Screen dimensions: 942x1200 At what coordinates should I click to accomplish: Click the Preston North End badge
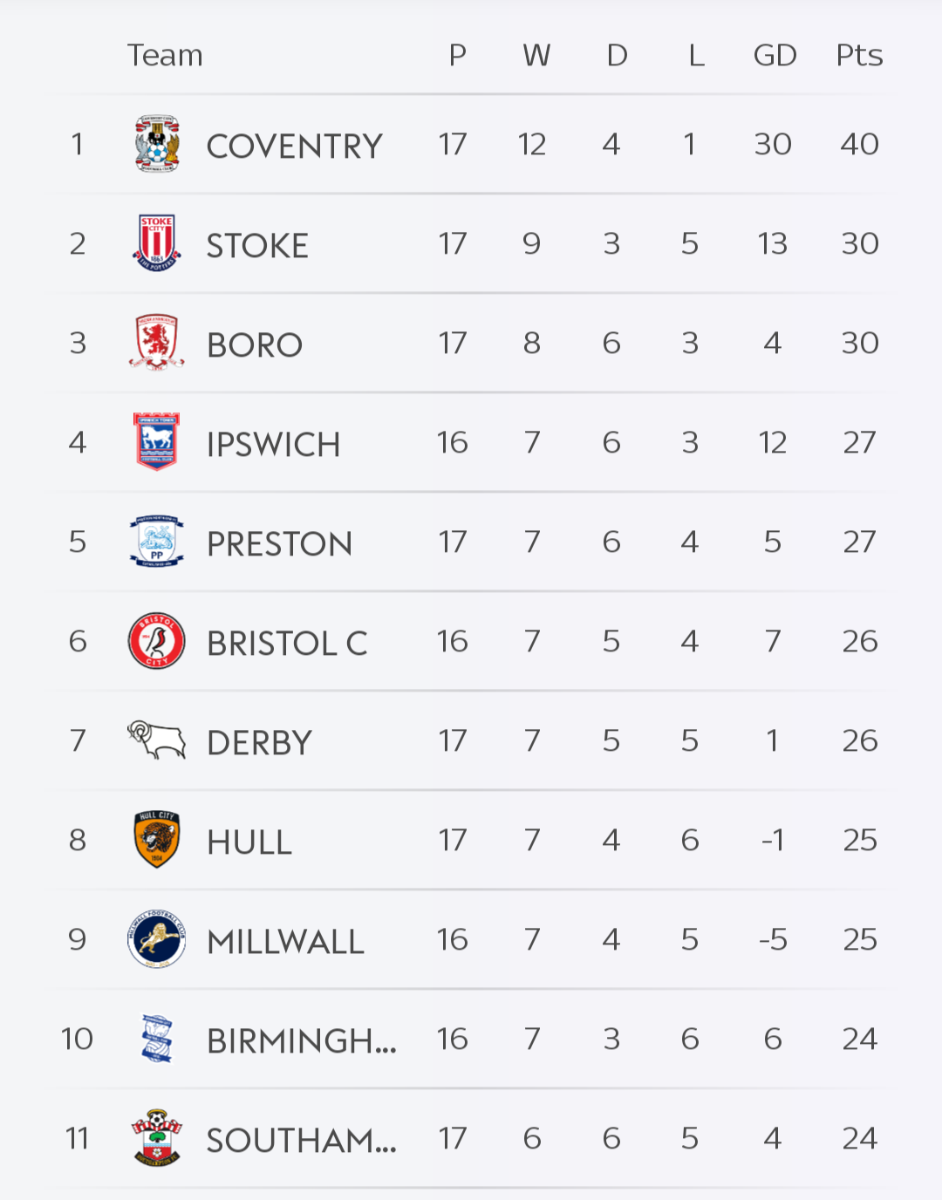click(157, 541)
